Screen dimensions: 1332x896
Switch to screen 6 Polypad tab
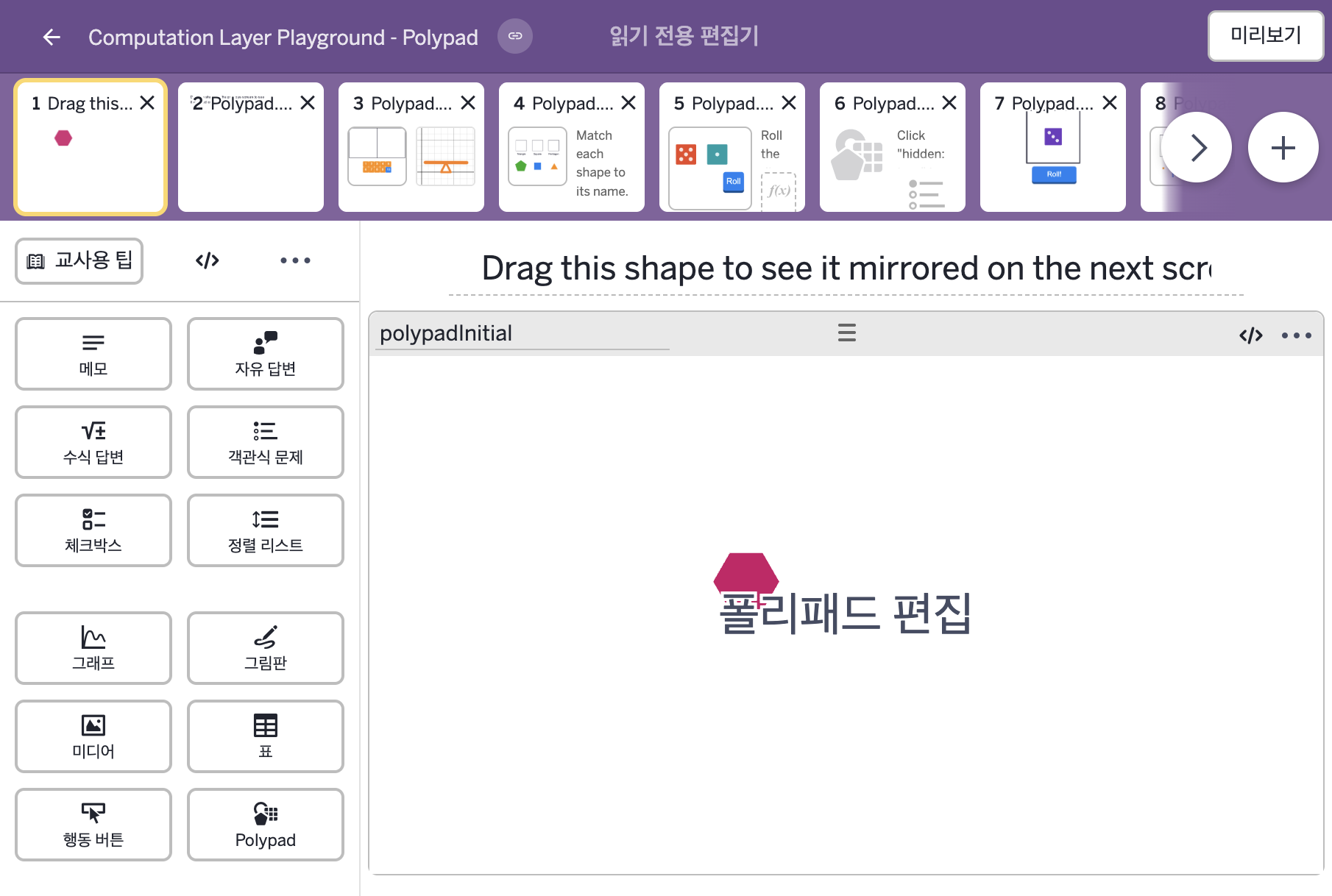[893, 147]
